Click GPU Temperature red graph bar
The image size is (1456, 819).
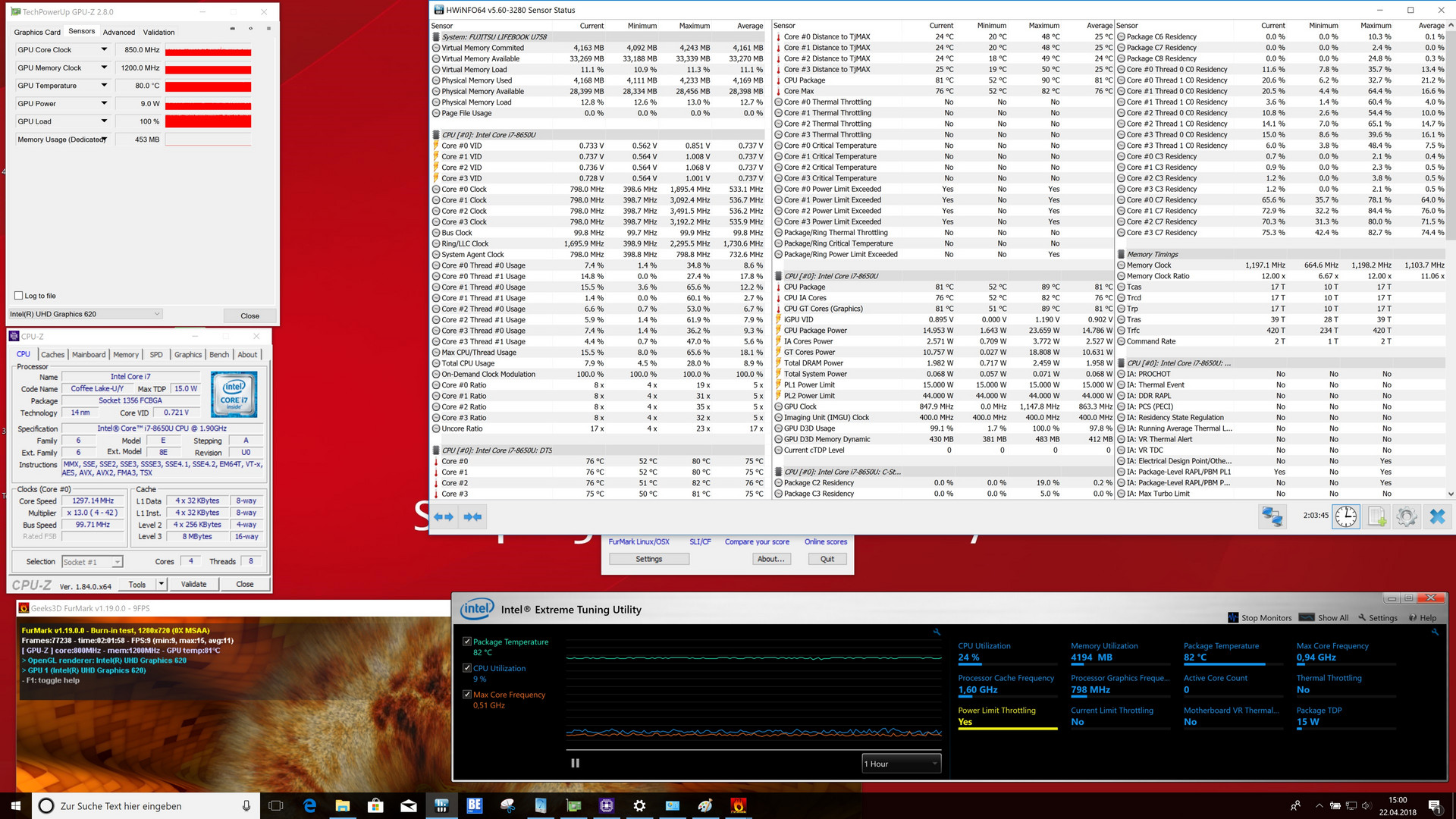(x=208, y=86)
